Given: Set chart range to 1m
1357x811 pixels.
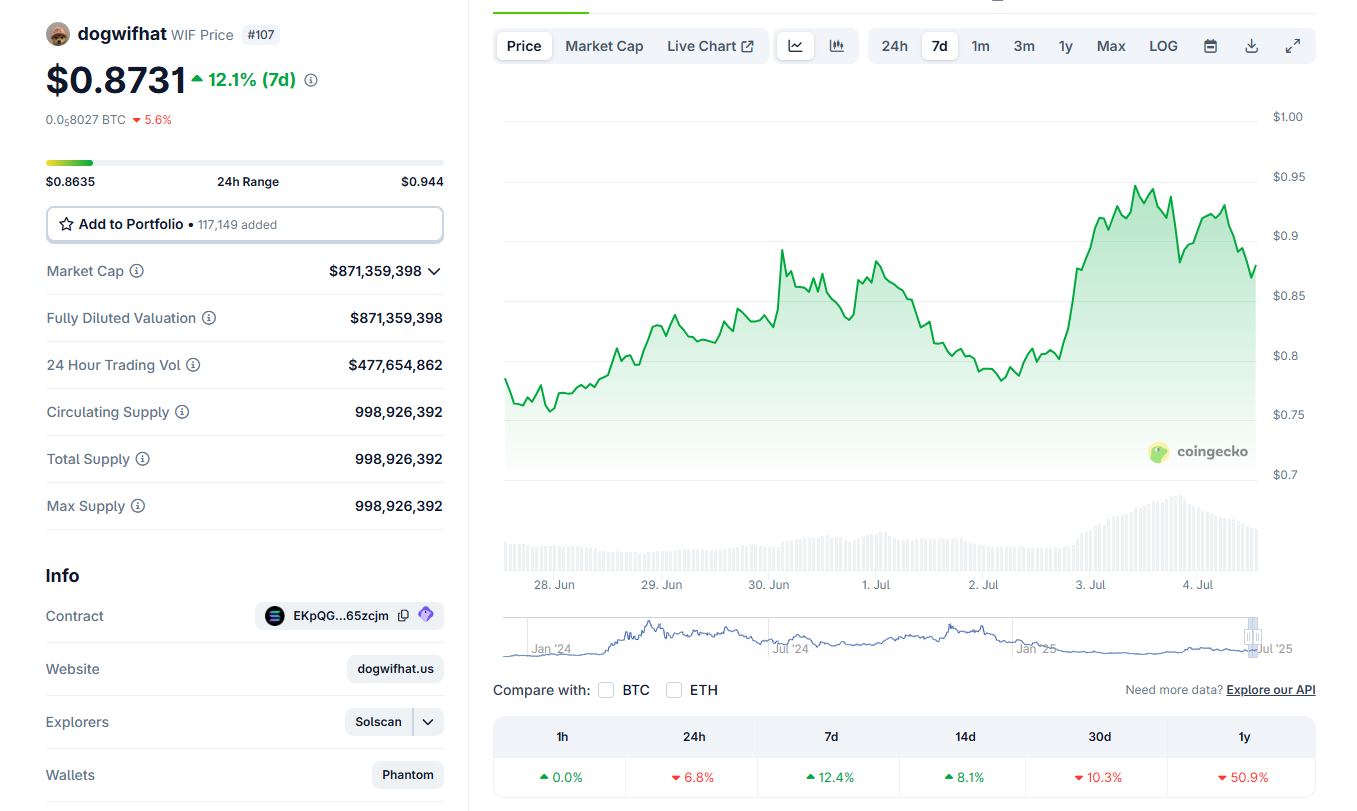Looking at the screenshot, I should tap(981, 46).
